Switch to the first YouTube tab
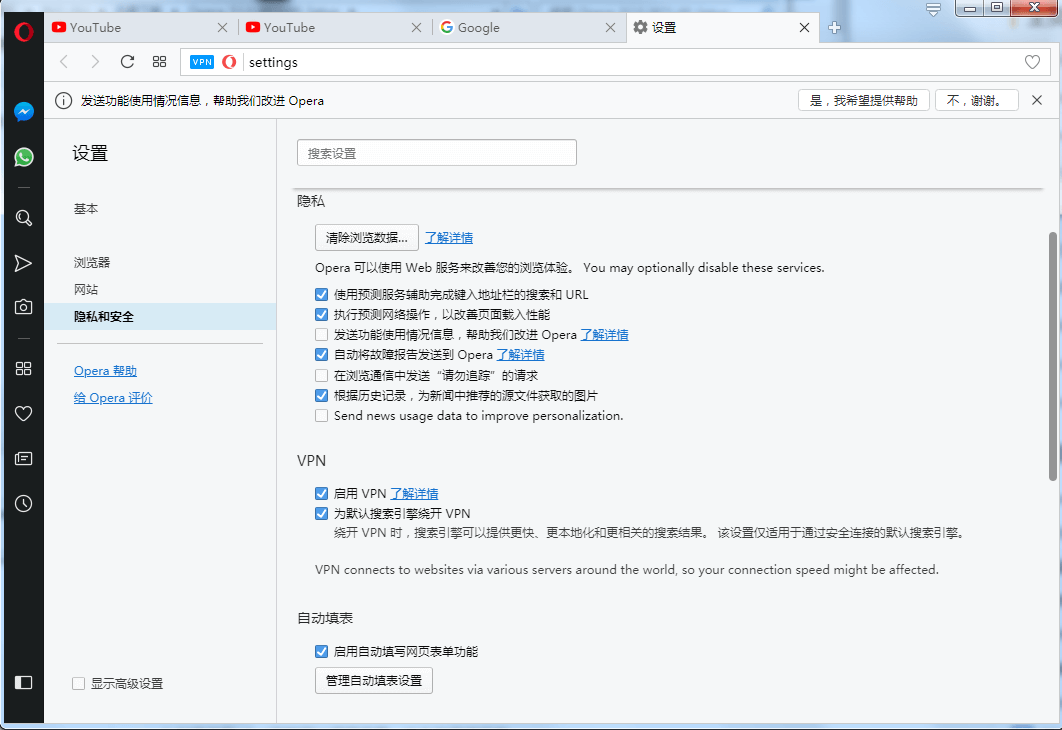Image resolution: width=1062 pixels, height=730 pixels. [x=141, y=28]
